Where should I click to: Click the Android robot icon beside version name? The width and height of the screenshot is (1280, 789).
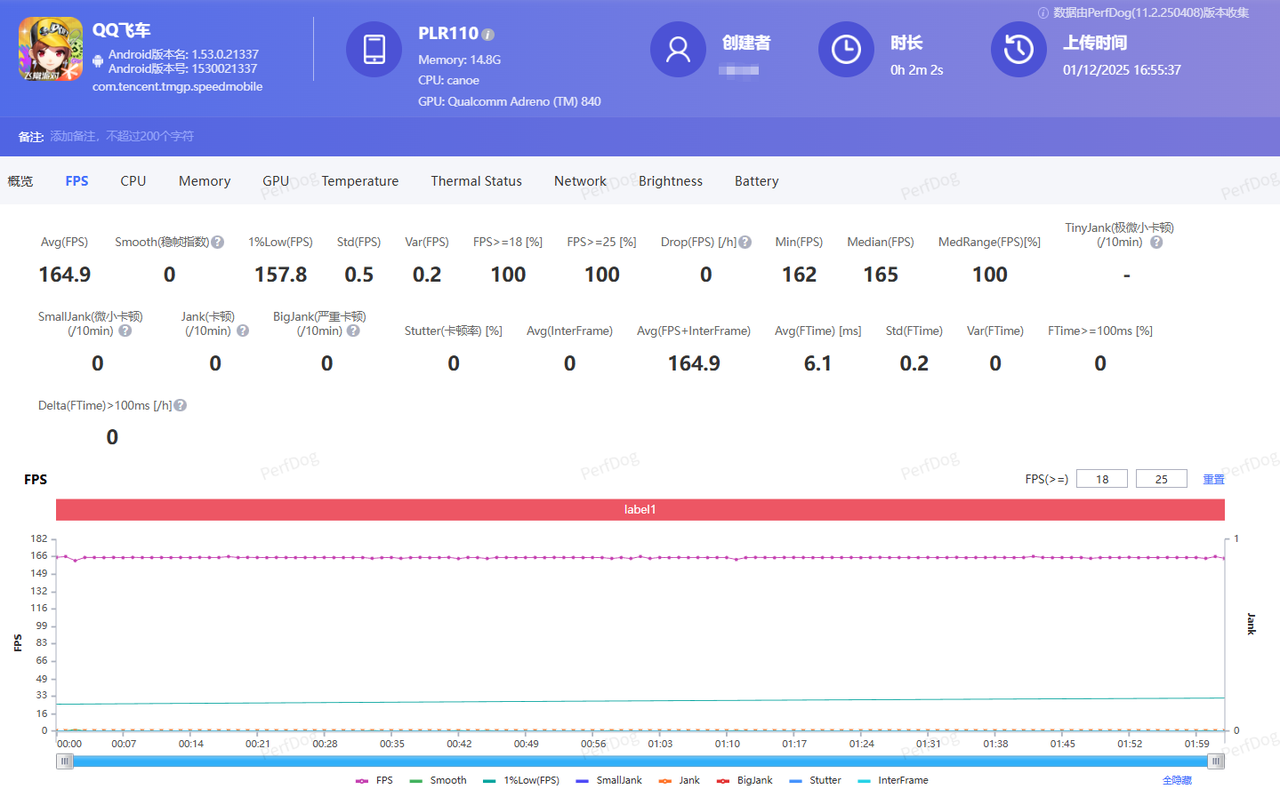pos(98,61)
